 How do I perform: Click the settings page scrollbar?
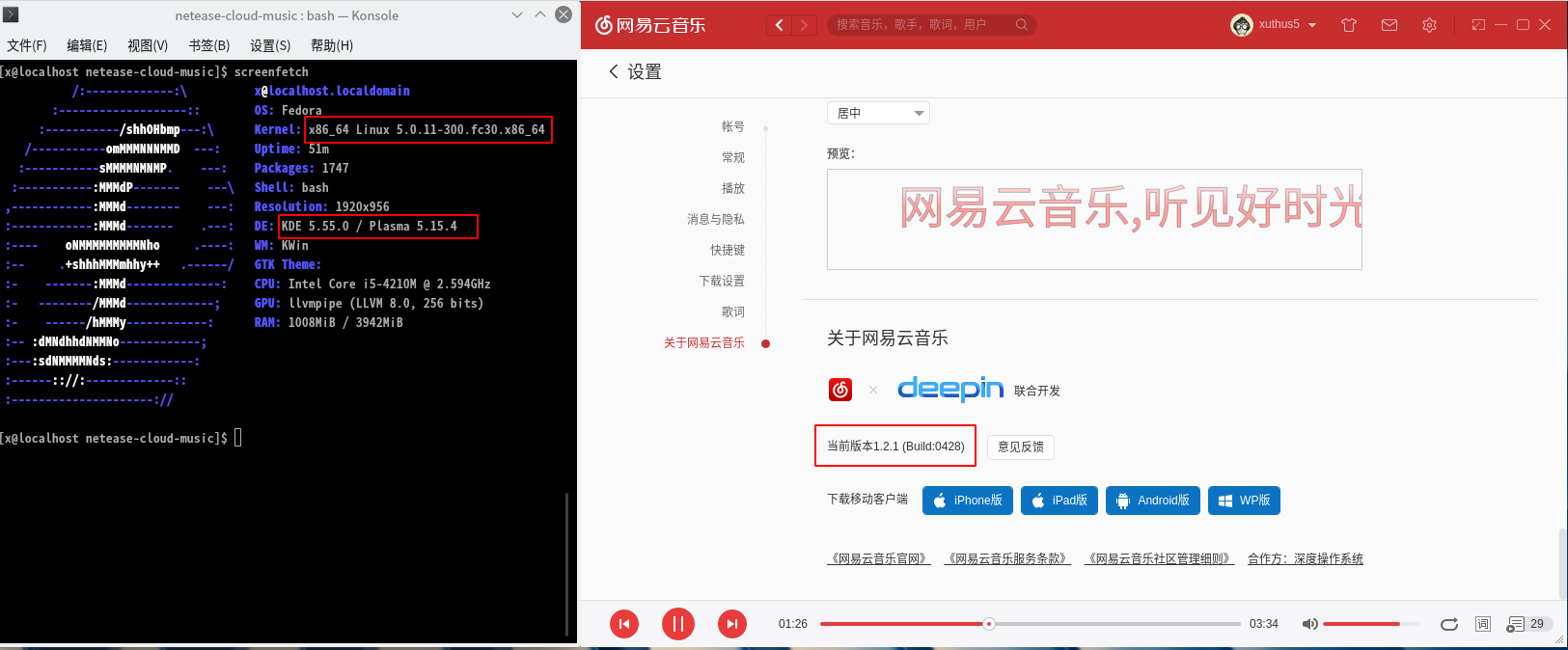pyautogui.click(x=1562, y=563)
